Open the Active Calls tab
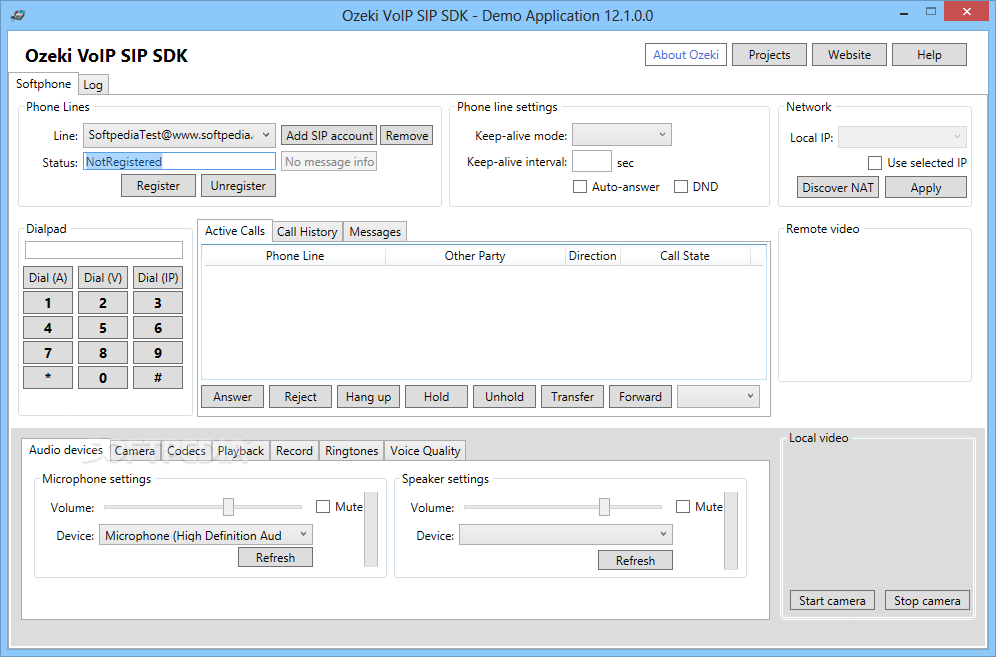 pyautogui.click(x=234, y=231)
